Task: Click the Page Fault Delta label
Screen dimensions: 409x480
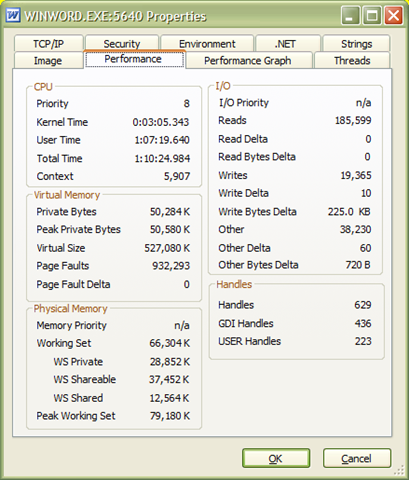Action: pyautogui.click(x=73, y=284)
